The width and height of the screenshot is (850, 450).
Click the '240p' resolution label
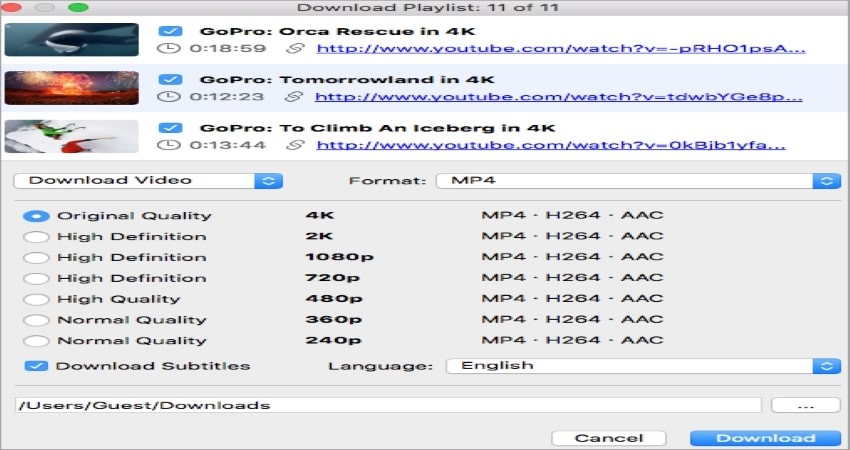click(x=333, y=340)
